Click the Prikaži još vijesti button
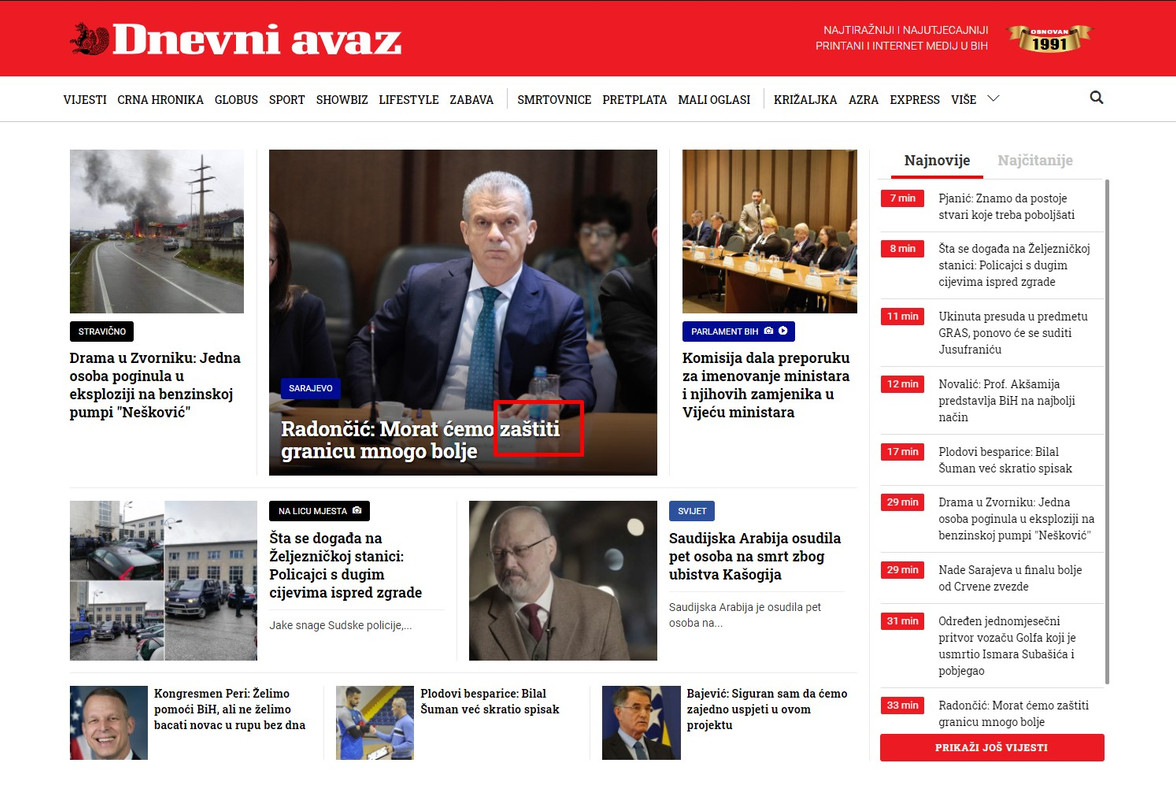1176x800 pixels. pyautogui.click(x=992, y=748)
